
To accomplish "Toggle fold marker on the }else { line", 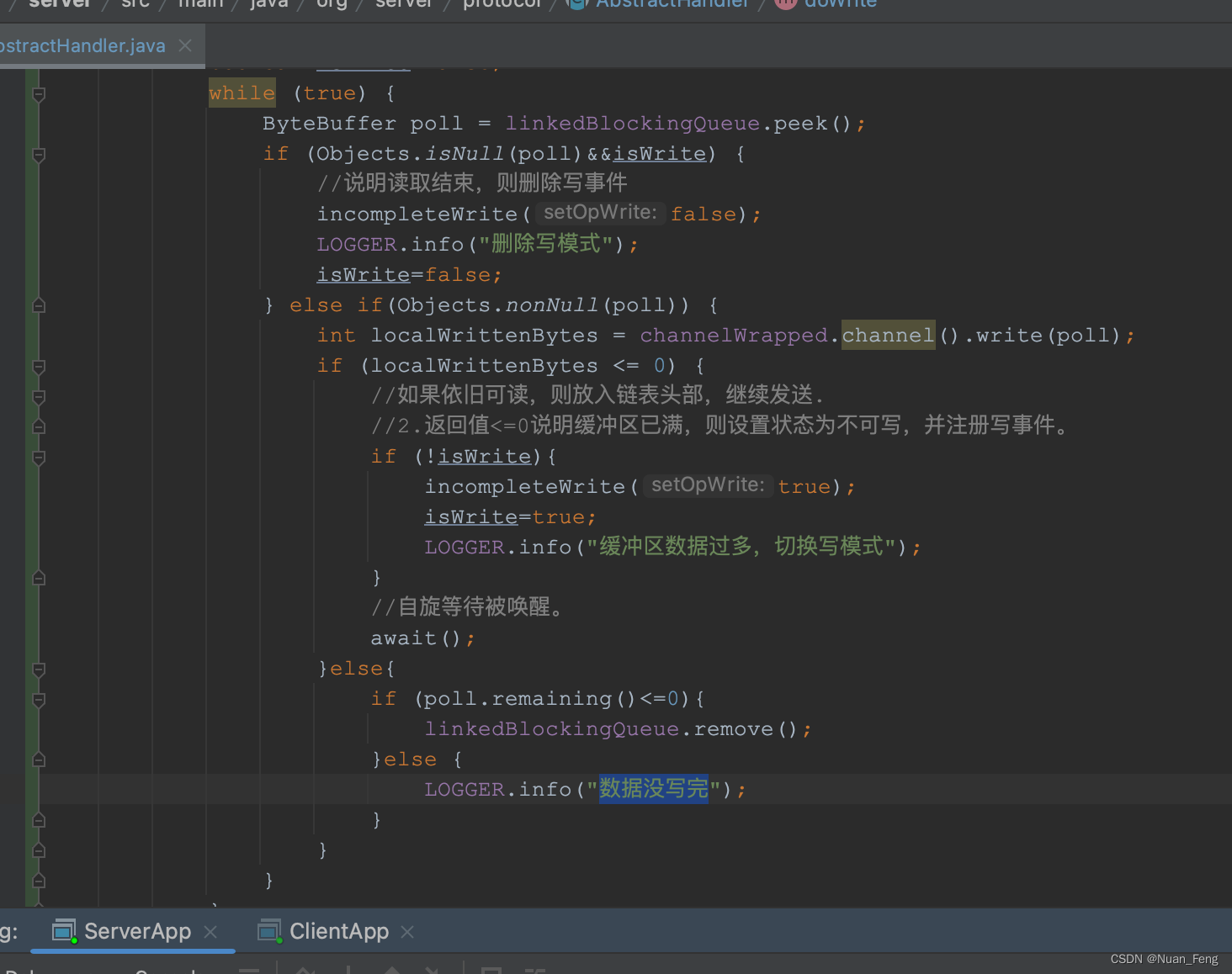I will [x=39, y=760].
